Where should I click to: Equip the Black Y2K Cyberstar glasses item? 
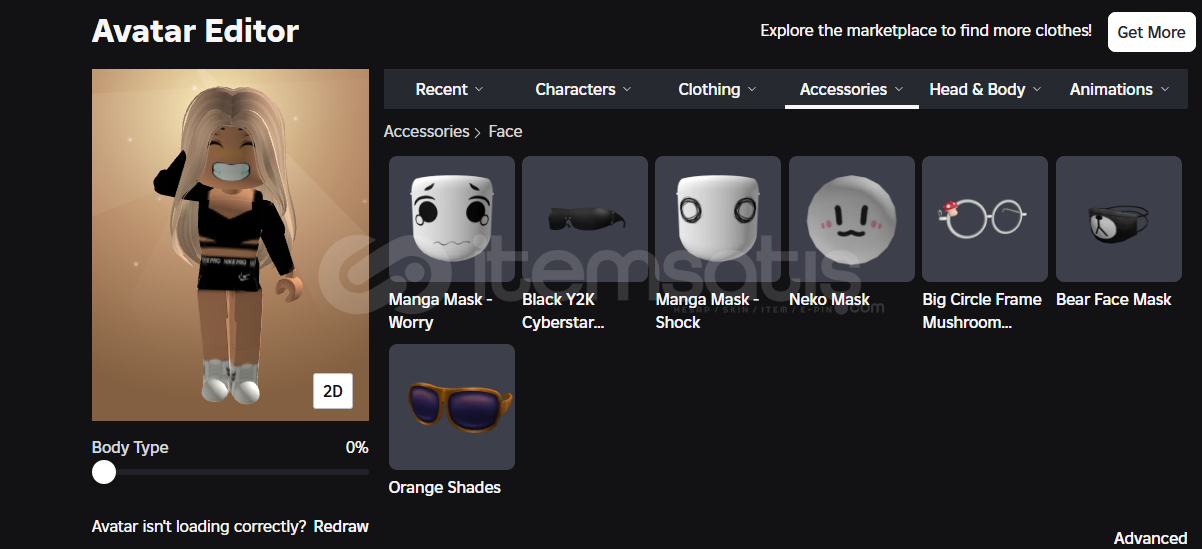[585, 219]
